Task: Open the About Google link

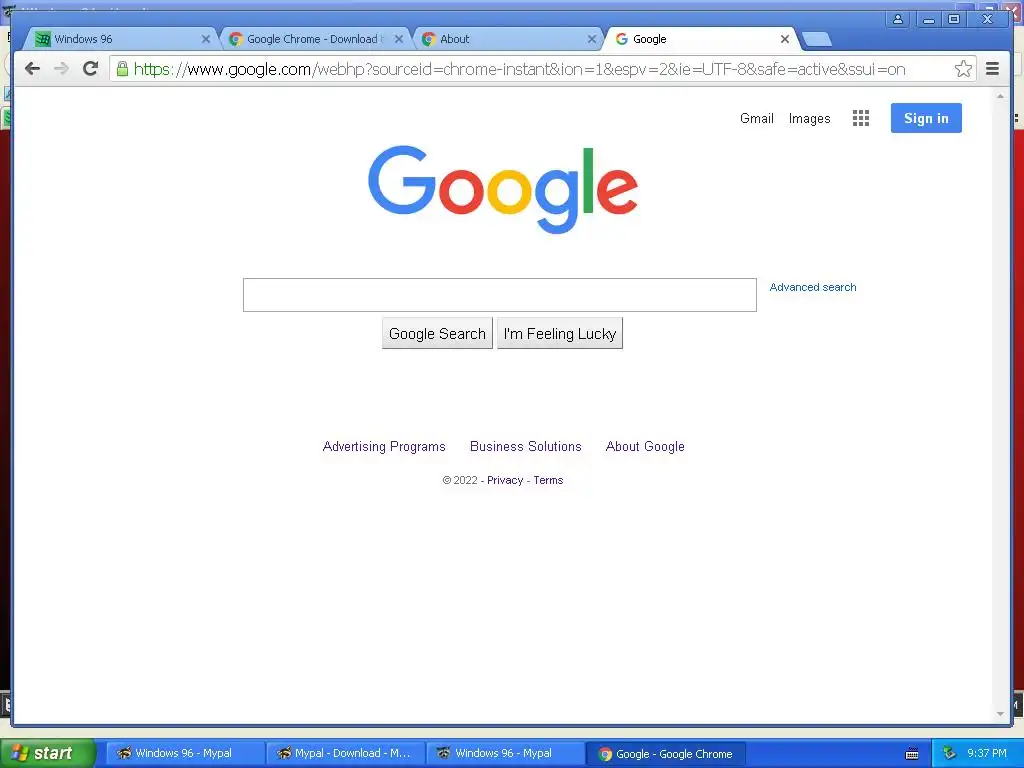Action: [645, 447]
